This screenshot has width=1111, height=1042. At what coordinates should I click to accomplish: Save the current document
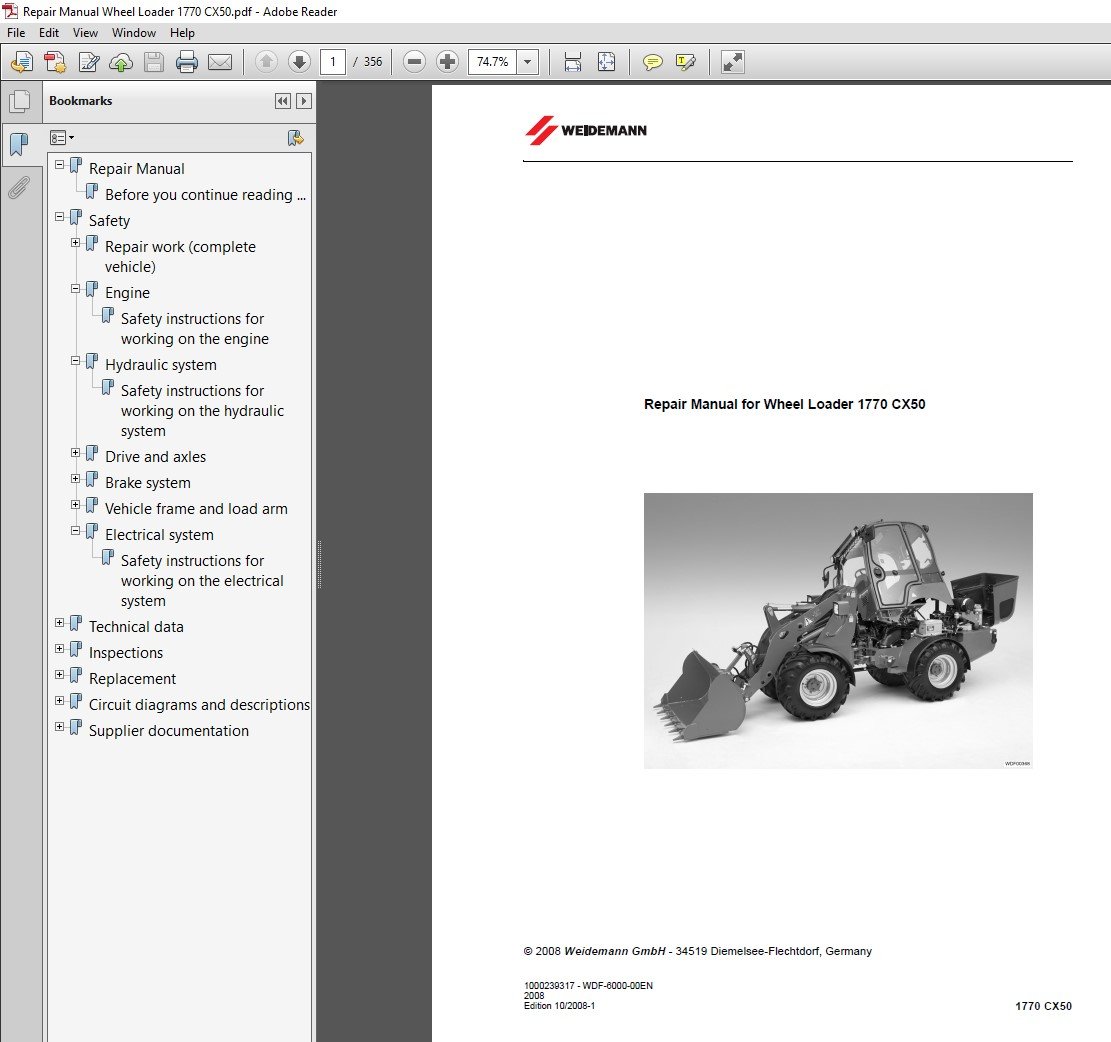153,62
